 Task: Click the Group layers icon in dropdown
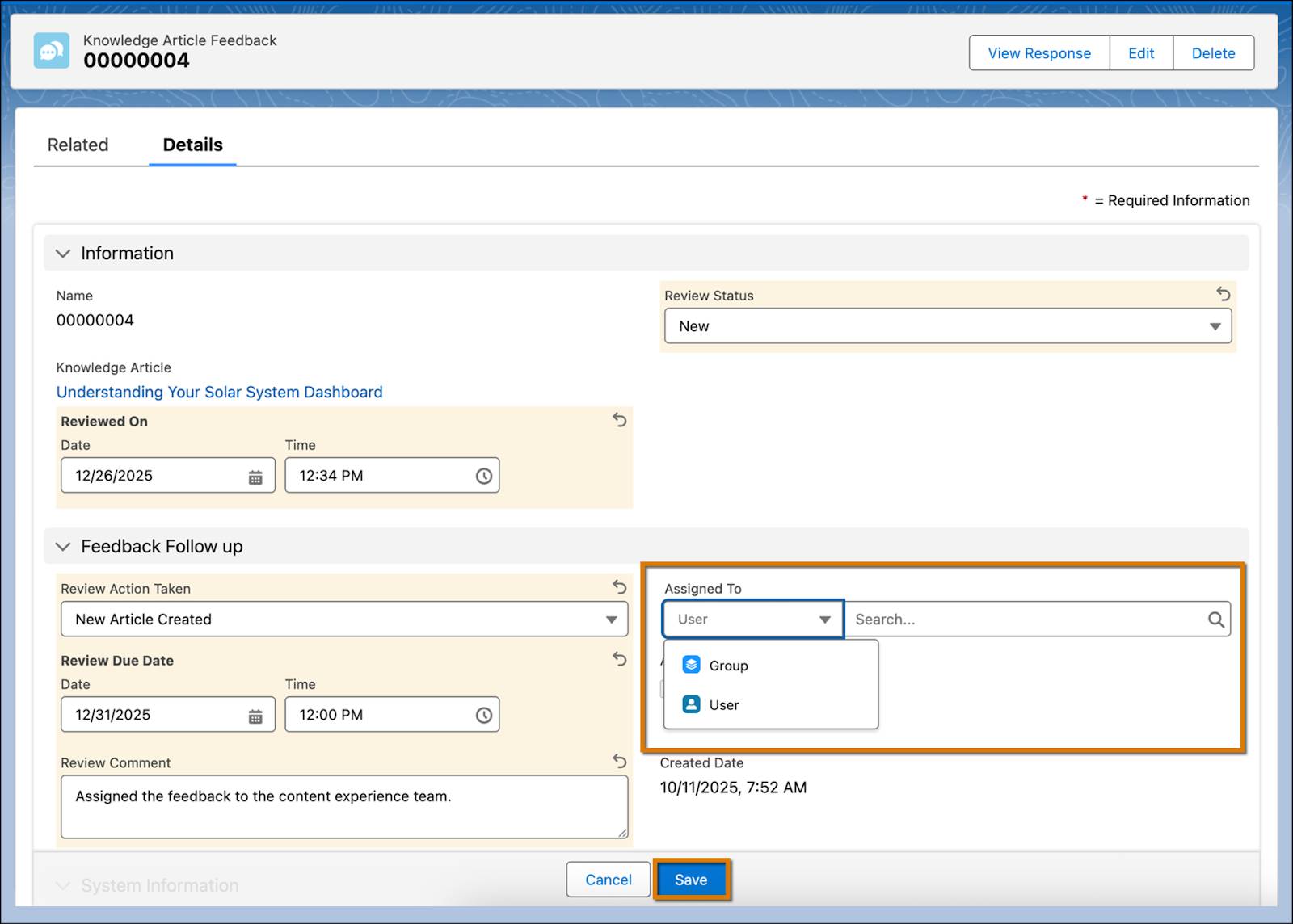(x=691, y=665)
